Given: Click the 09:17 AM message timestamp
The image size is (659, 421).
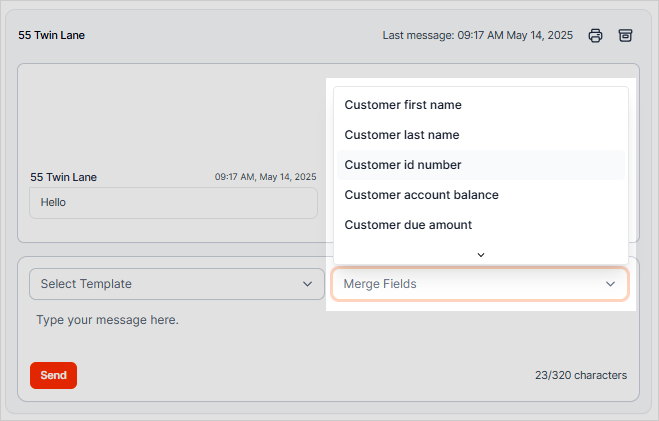Looking at the screenshot, I should pos(265,177).
